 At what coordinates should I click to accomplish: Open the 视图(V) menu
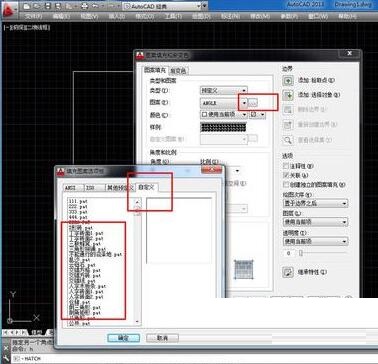[x=90, y=16]
